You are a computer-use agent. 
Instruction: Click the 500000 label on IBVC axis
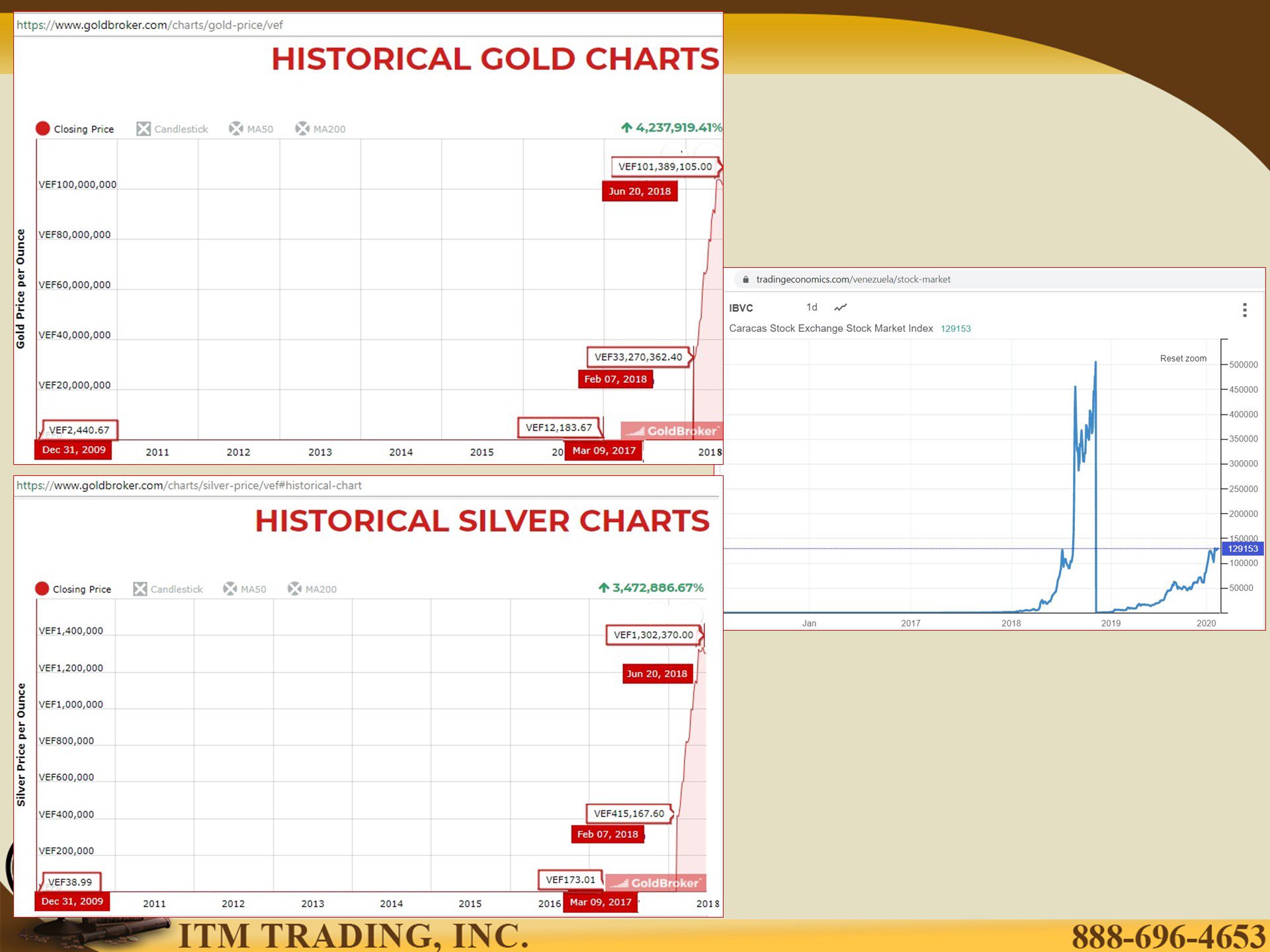(1244, 365)
